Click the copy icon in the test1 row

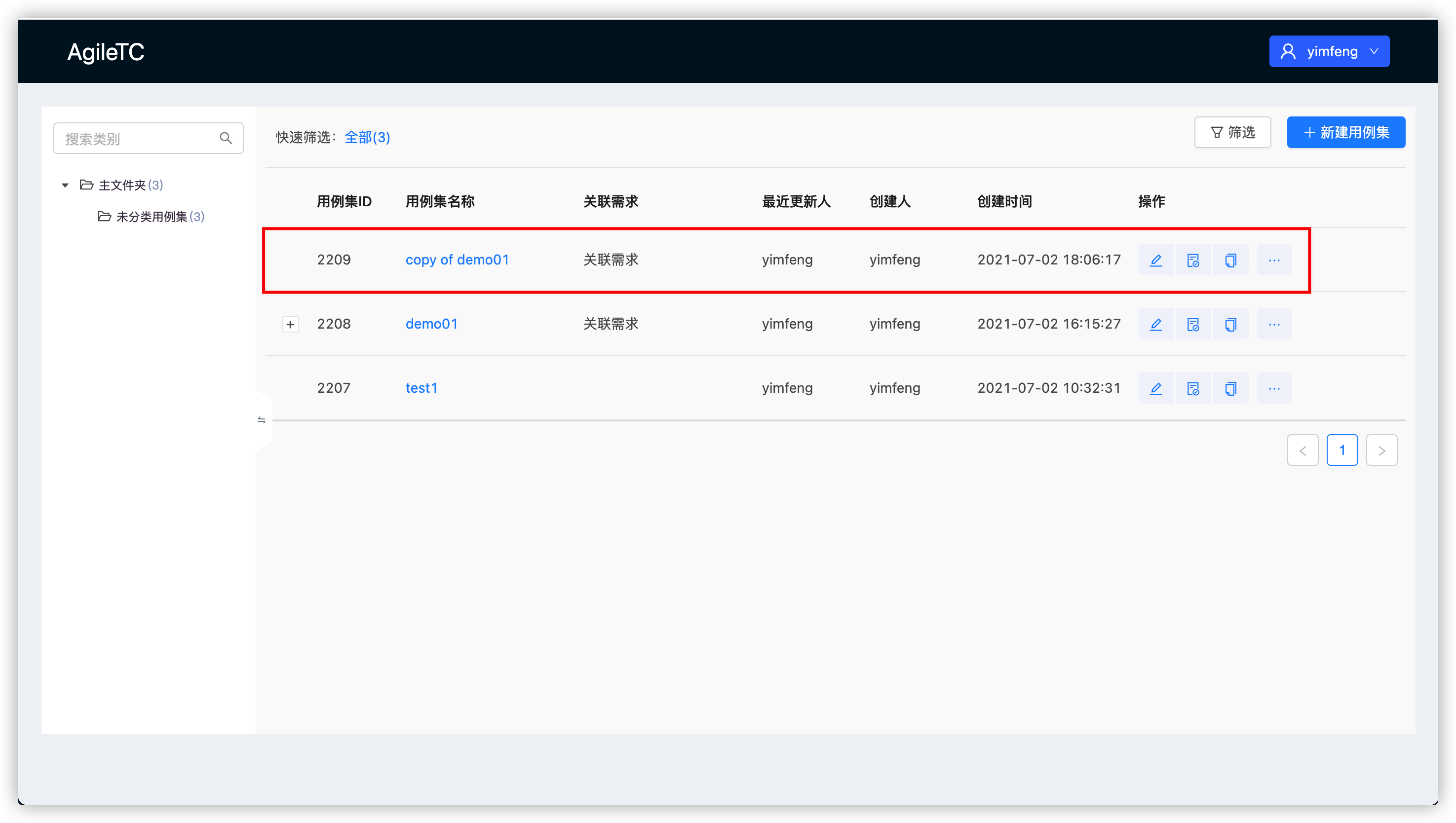(x=1230, y=388)
